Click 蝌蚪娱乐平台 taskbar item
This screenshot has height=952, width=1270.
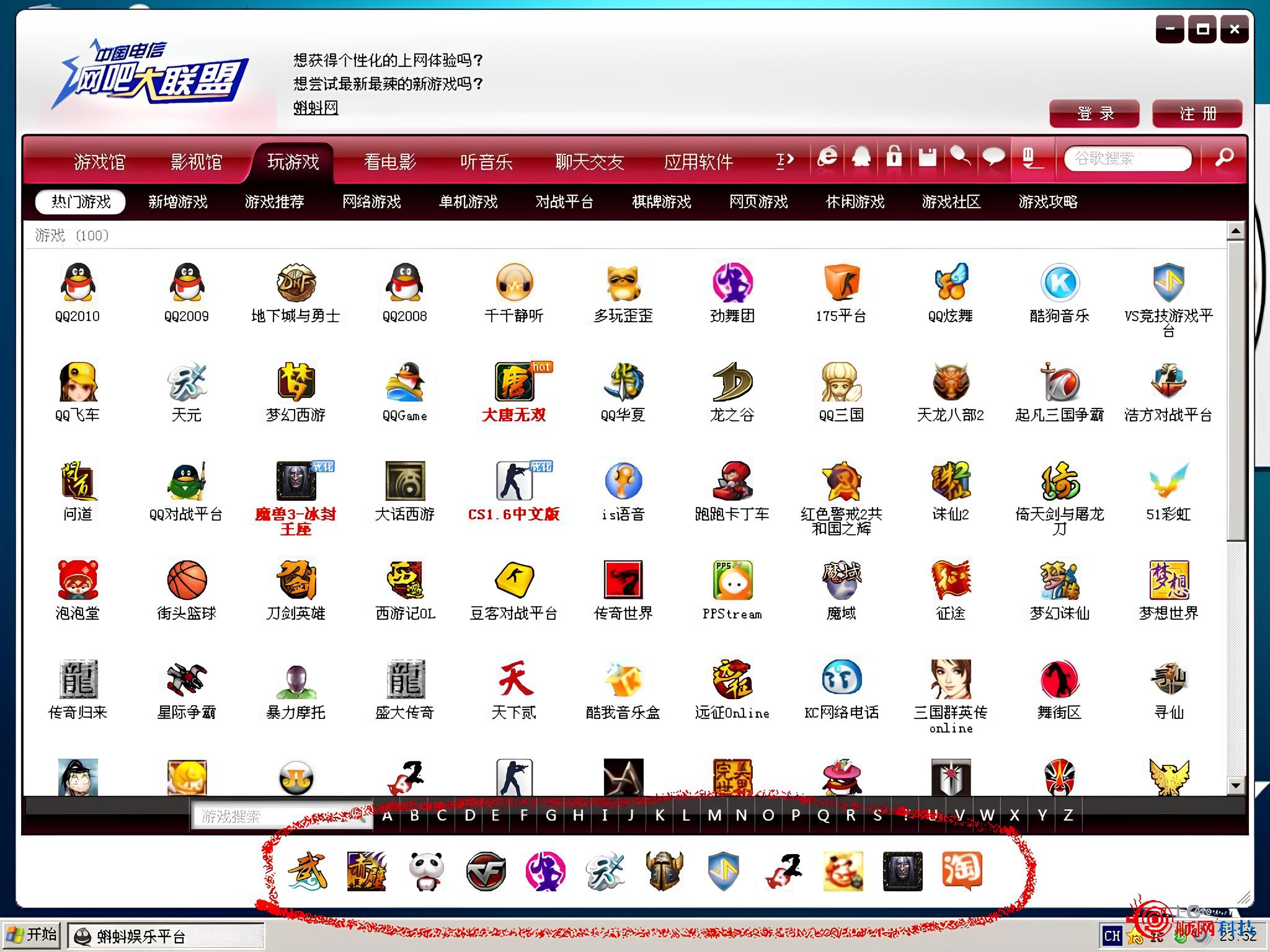(x=166, y=936)
